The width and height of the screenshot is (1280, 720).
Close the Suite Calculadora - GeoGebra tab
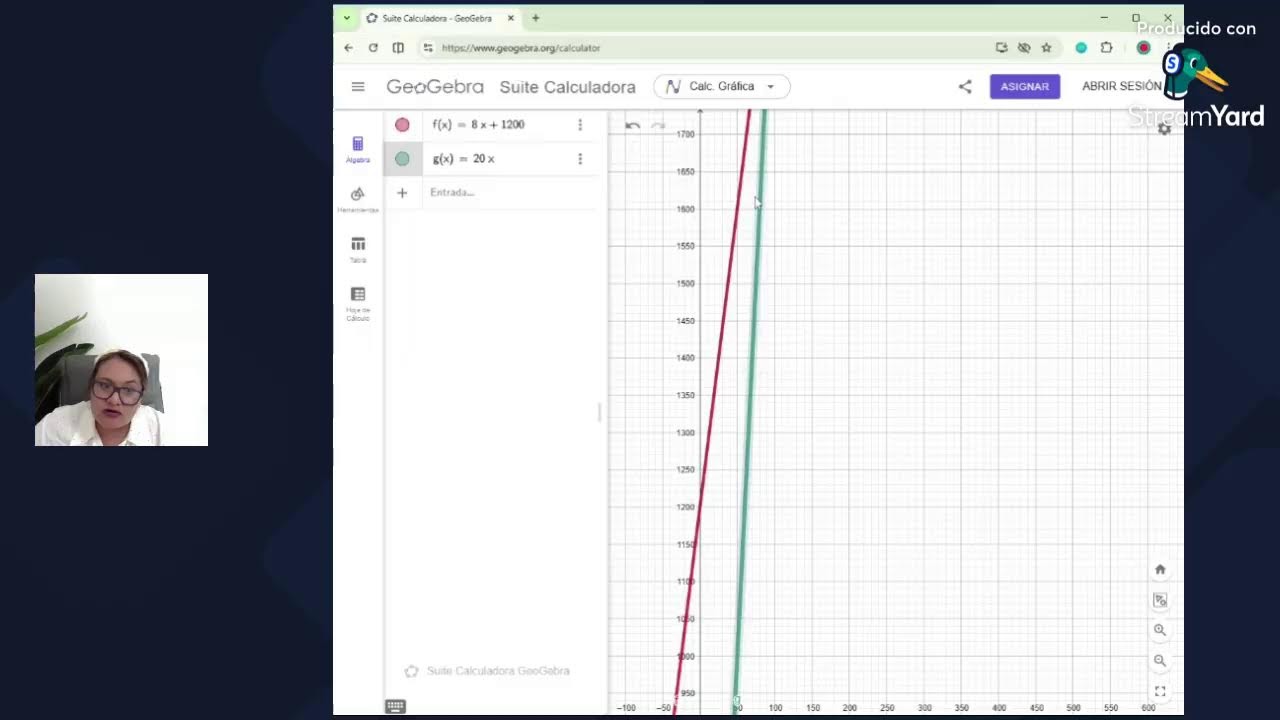[x=510, y=18]
